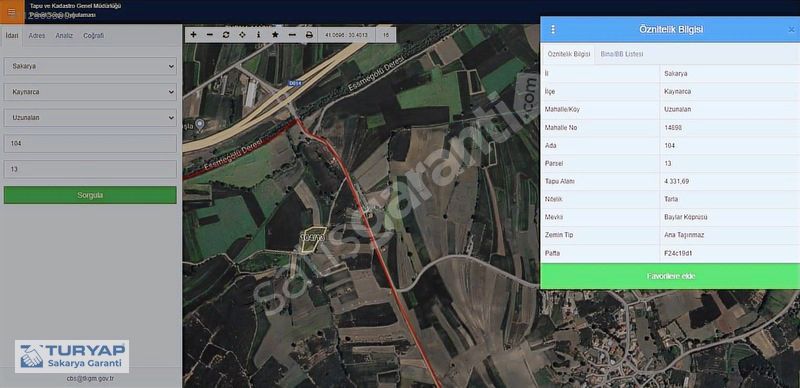Click the refresh map icon

coord(226,35)
